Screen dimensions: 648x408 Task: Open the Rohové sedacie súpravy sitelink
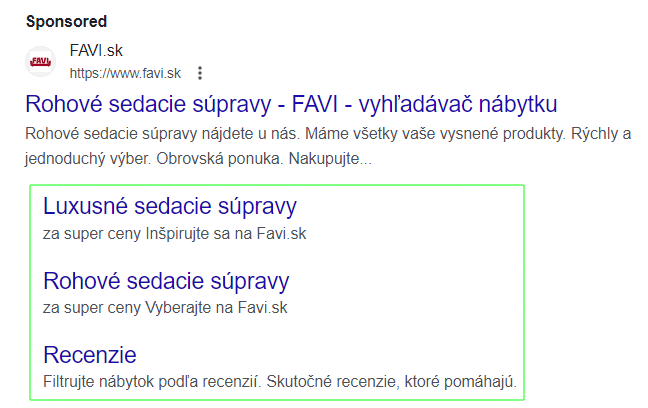166,281
